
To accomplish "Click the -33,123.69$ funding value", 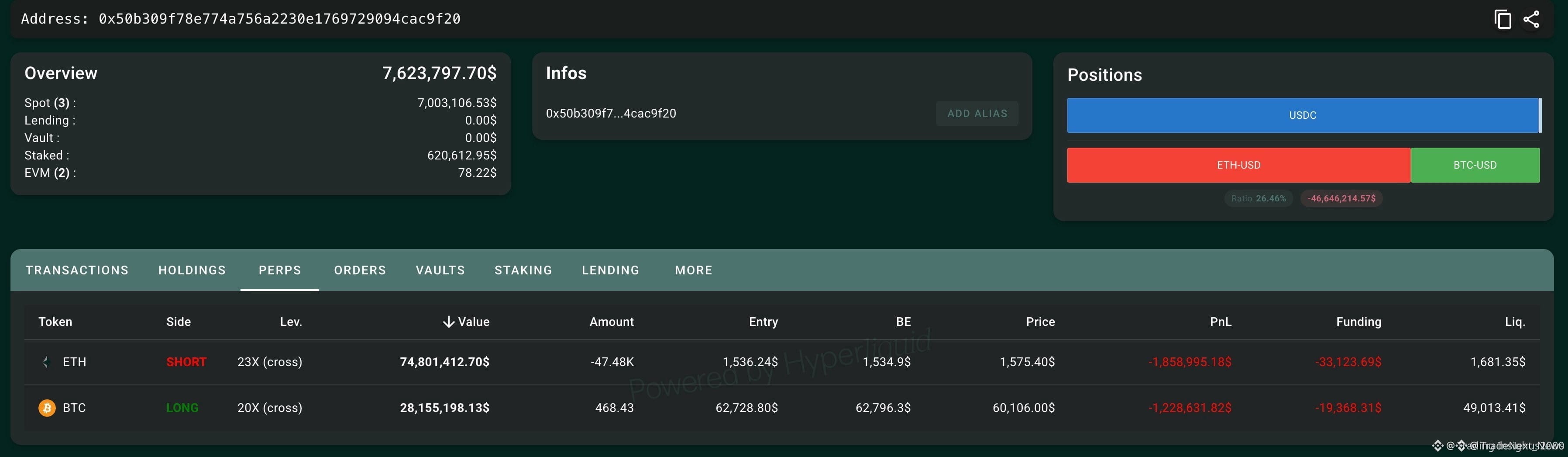I will [x=1348, y=362].
